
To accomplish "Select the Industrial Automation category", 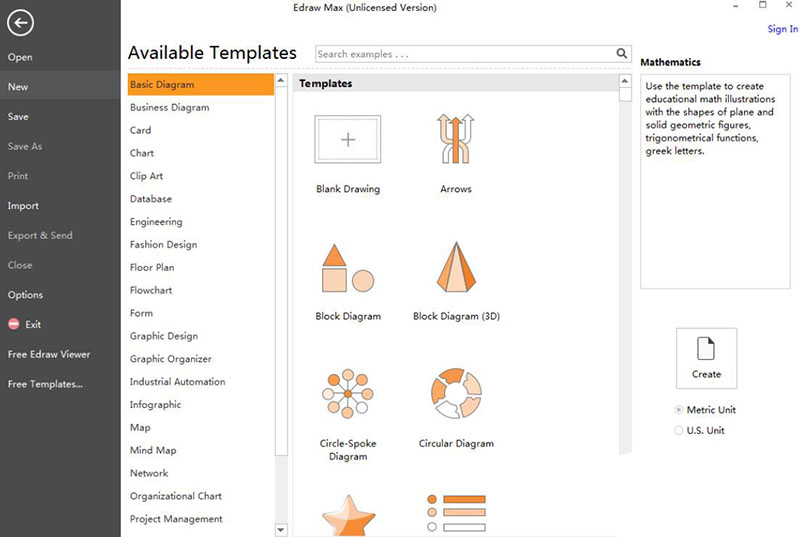I will point(178,381).
